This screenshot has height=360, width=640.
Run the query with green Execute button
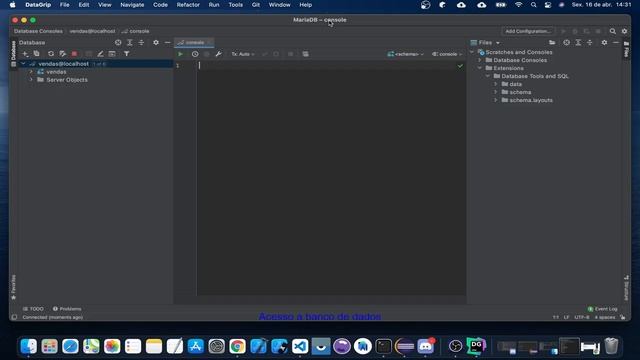[180, 54]
